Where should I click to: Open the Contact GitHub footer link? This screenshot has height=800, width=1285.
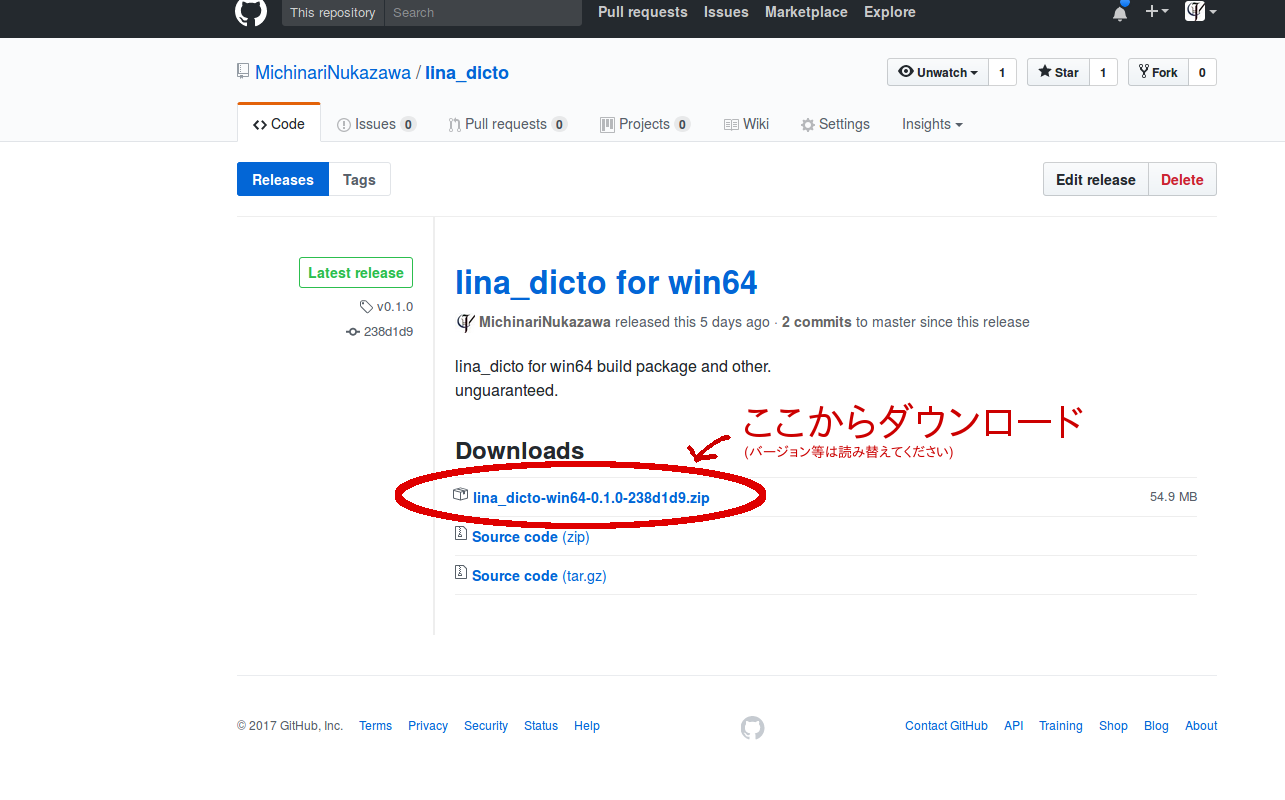pos(946,726)
